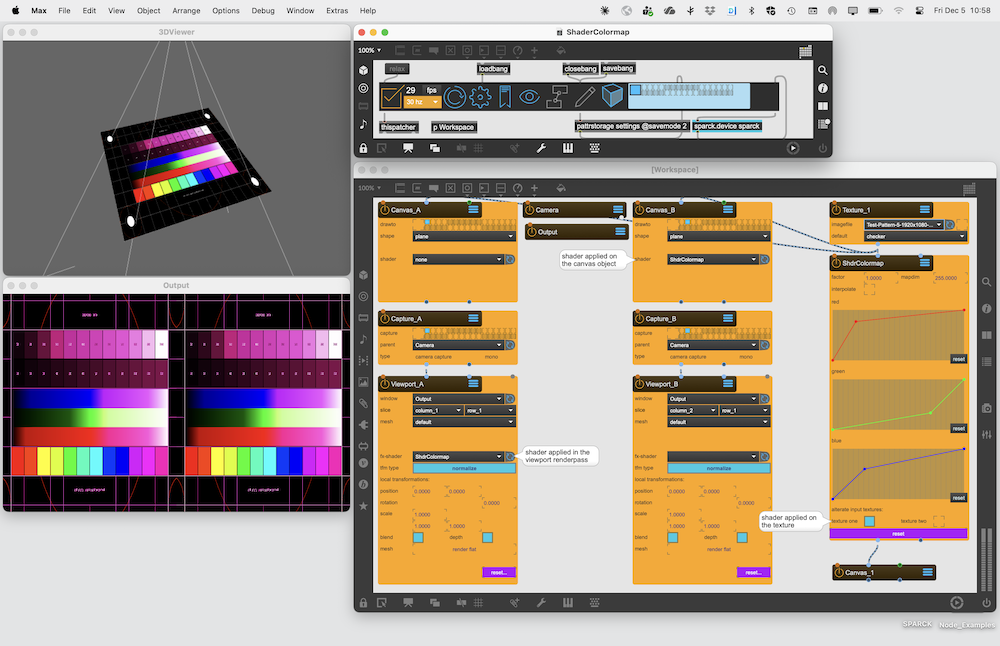
Task: Toggle the large orange checkmark box
Action: (x=390, y=97)
